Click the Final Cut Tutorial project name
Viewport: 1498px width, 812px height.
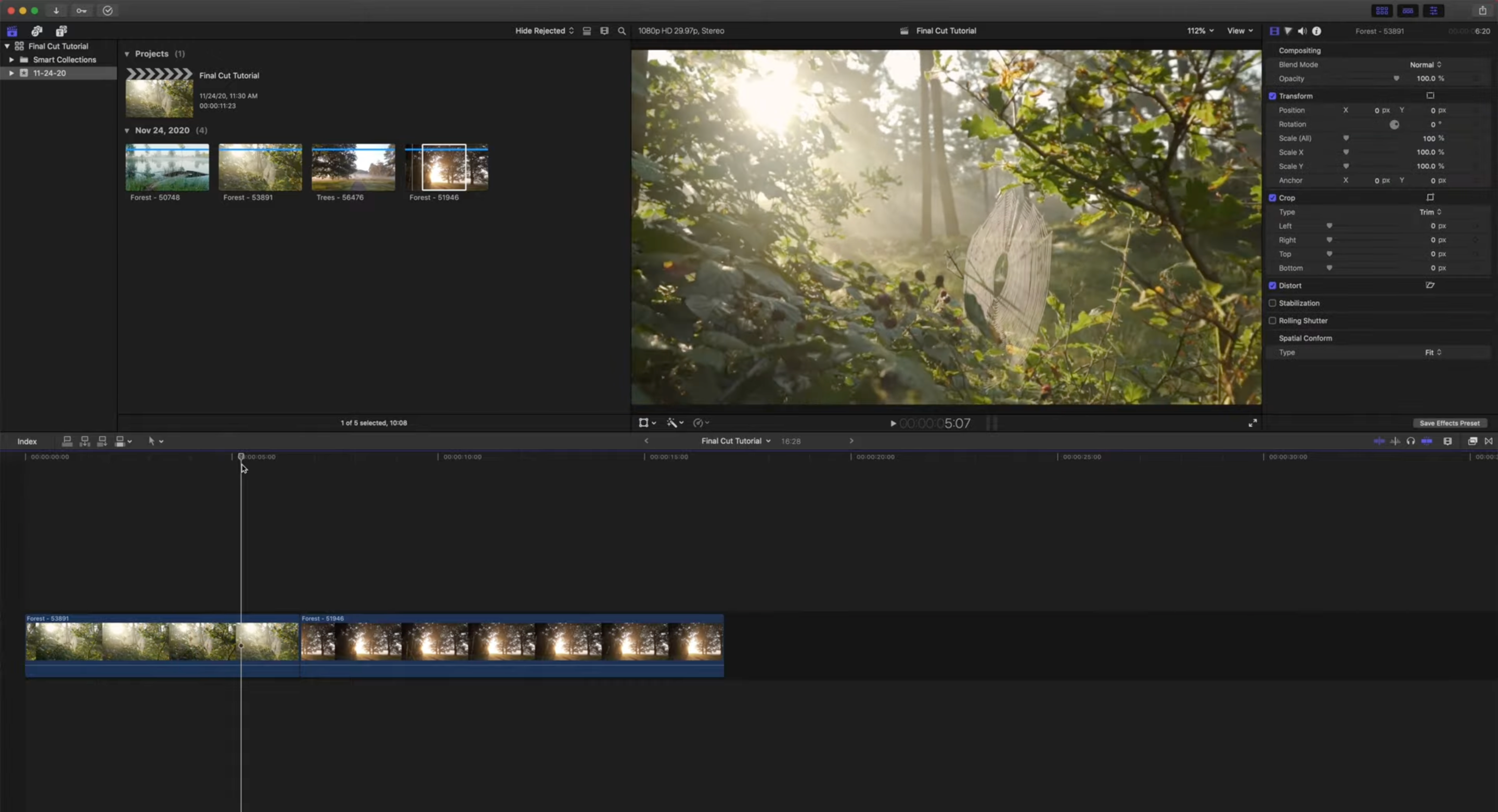click(228, 74)
